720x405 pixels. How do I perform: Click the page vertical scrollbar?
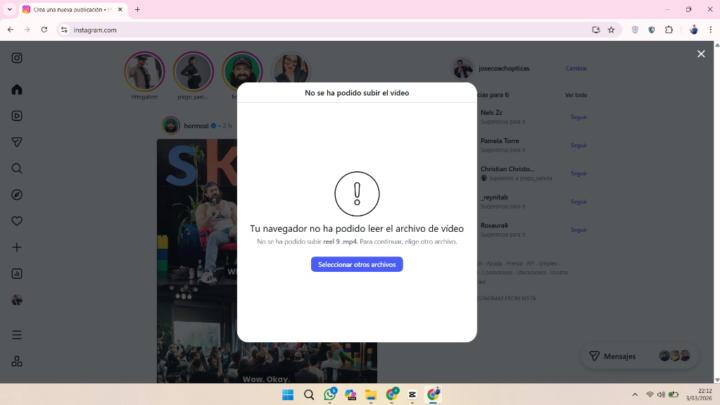(x=717, y=212)
